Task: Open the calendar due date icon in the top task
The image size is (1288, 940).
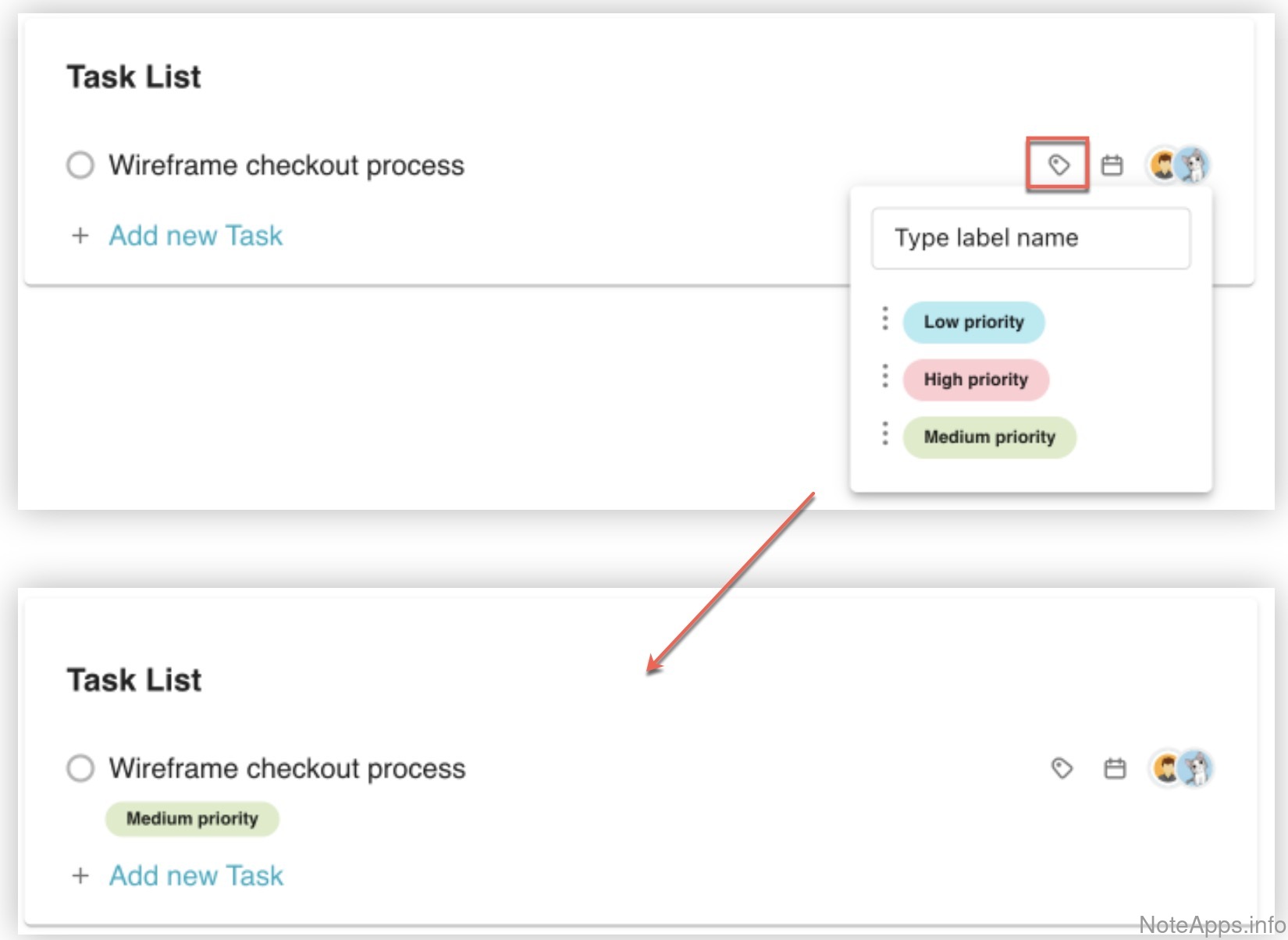Action: point(1112,166)
